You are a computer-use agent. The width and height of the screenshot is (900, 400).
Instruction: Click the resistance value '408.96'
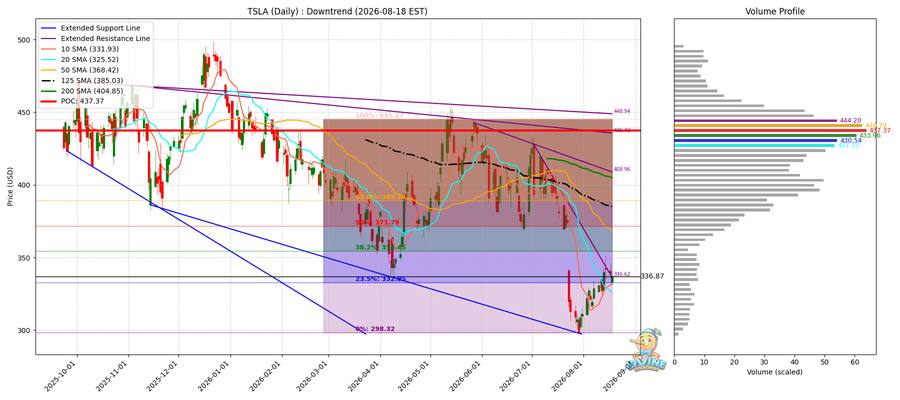point(622,170)
